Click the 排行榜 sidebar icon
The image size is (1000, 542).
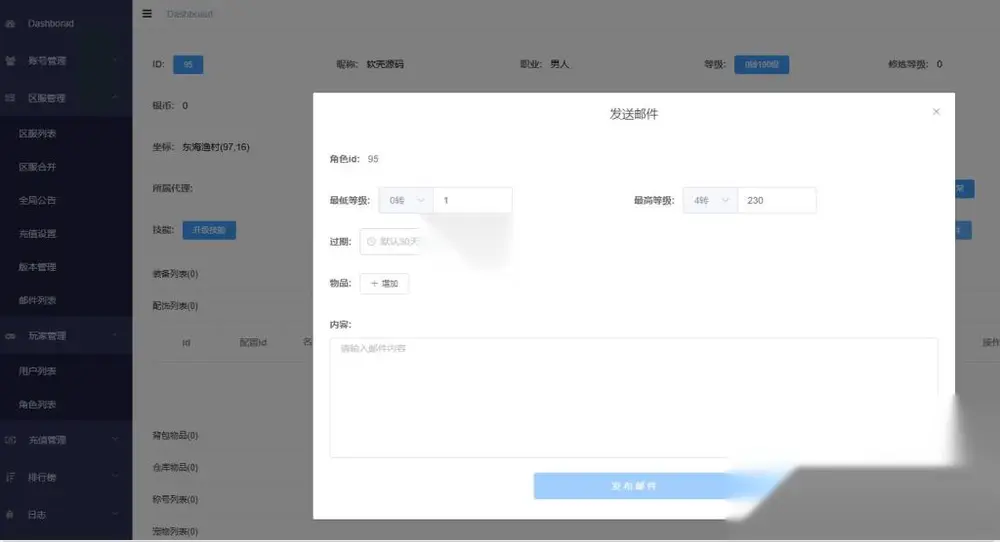[10, 477]
